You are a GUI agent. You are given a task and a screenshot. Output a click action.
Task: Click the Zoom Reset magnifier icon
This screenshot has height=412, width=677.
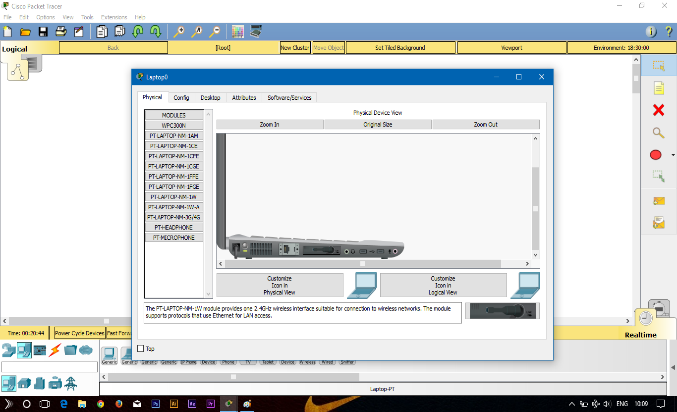click(197, 32)
